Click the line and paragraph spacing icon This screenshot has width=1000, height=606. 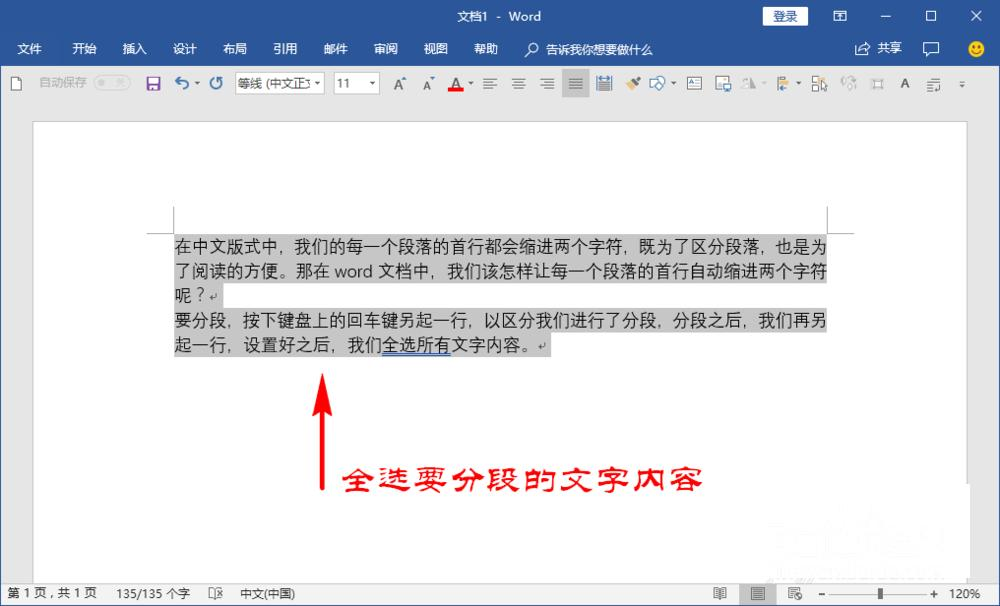coord(934,84)
